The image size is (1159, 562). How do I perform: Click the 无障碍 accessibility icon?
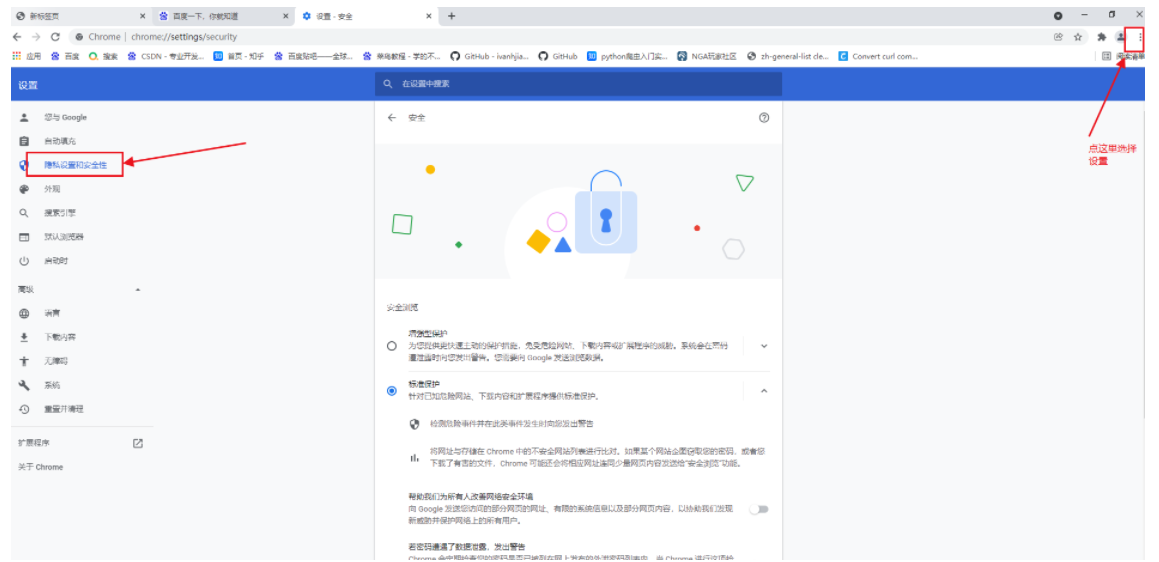(24, 361)
